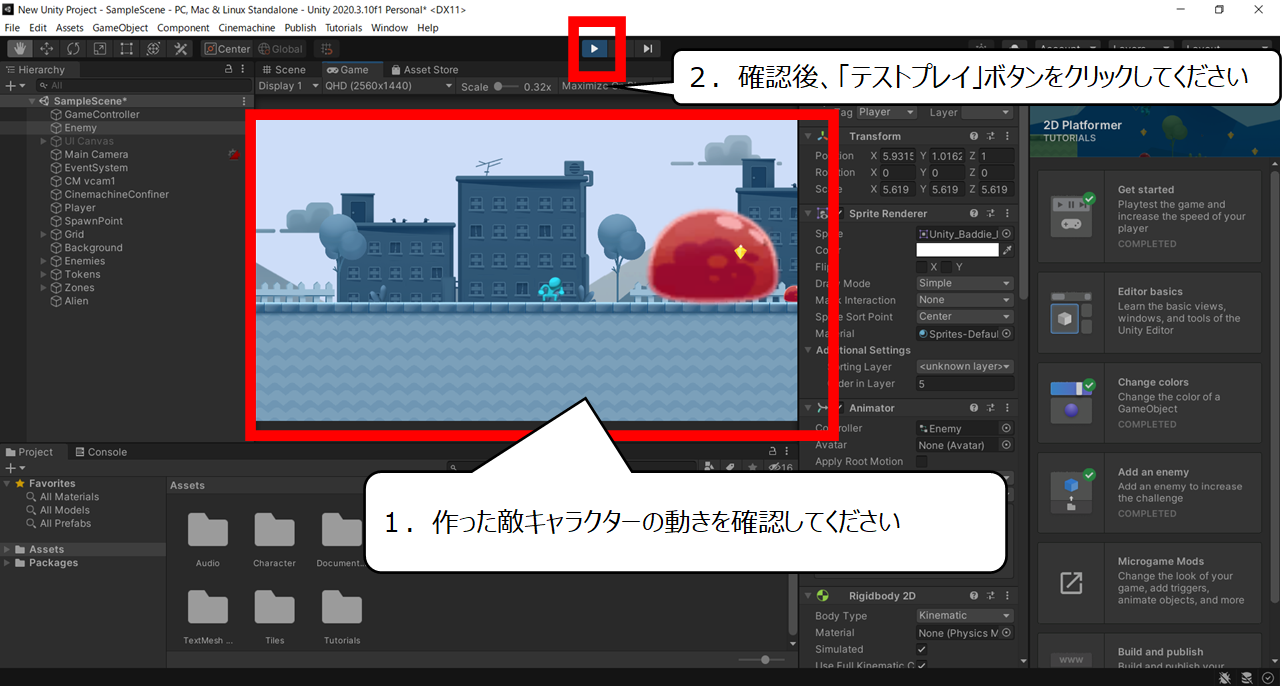Toggle the Hierarchy panel lock icon

229,70
